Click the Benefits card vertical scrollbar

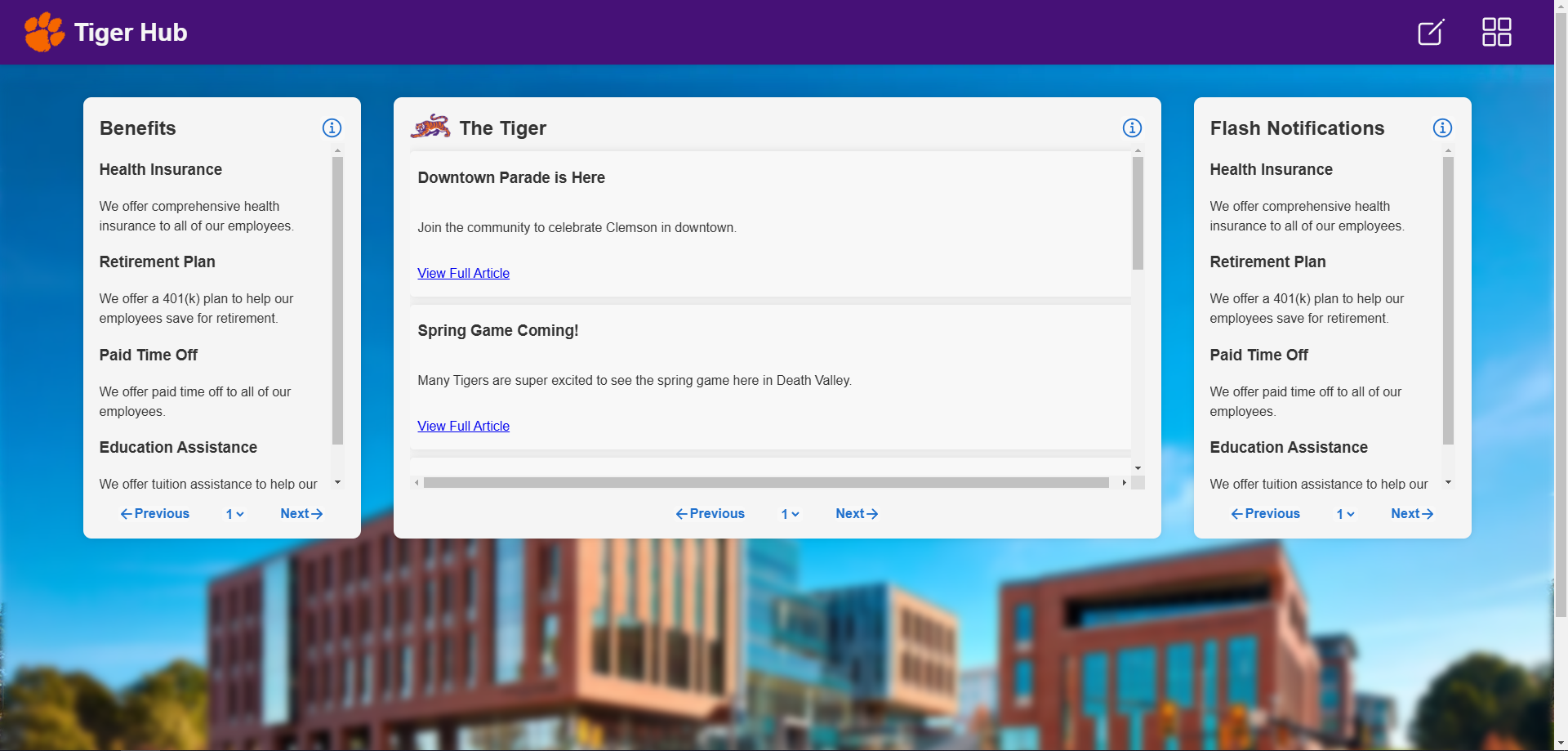(337, 300)
